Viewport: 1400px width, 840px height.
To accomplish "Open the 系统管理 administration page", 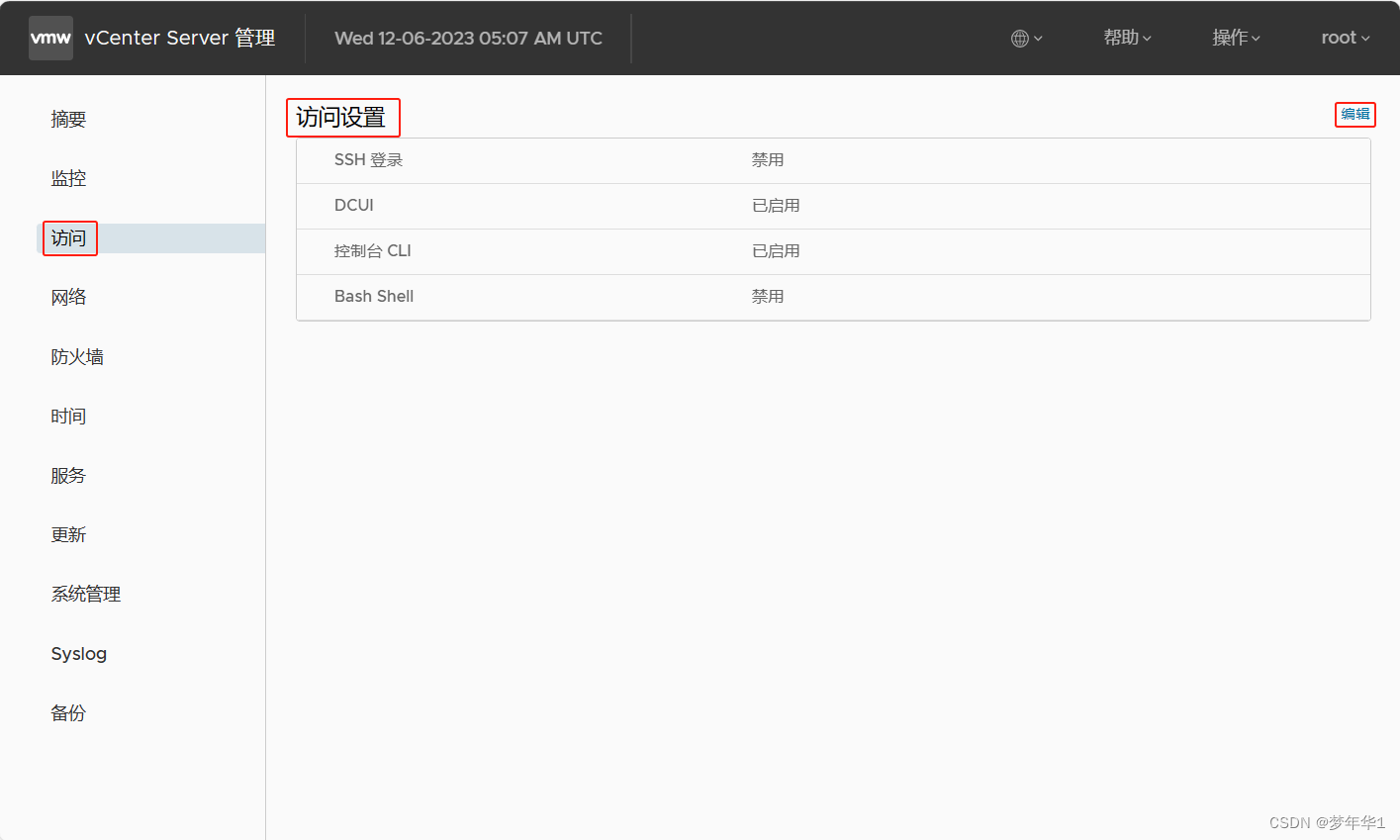I will [x=86, y=594].
